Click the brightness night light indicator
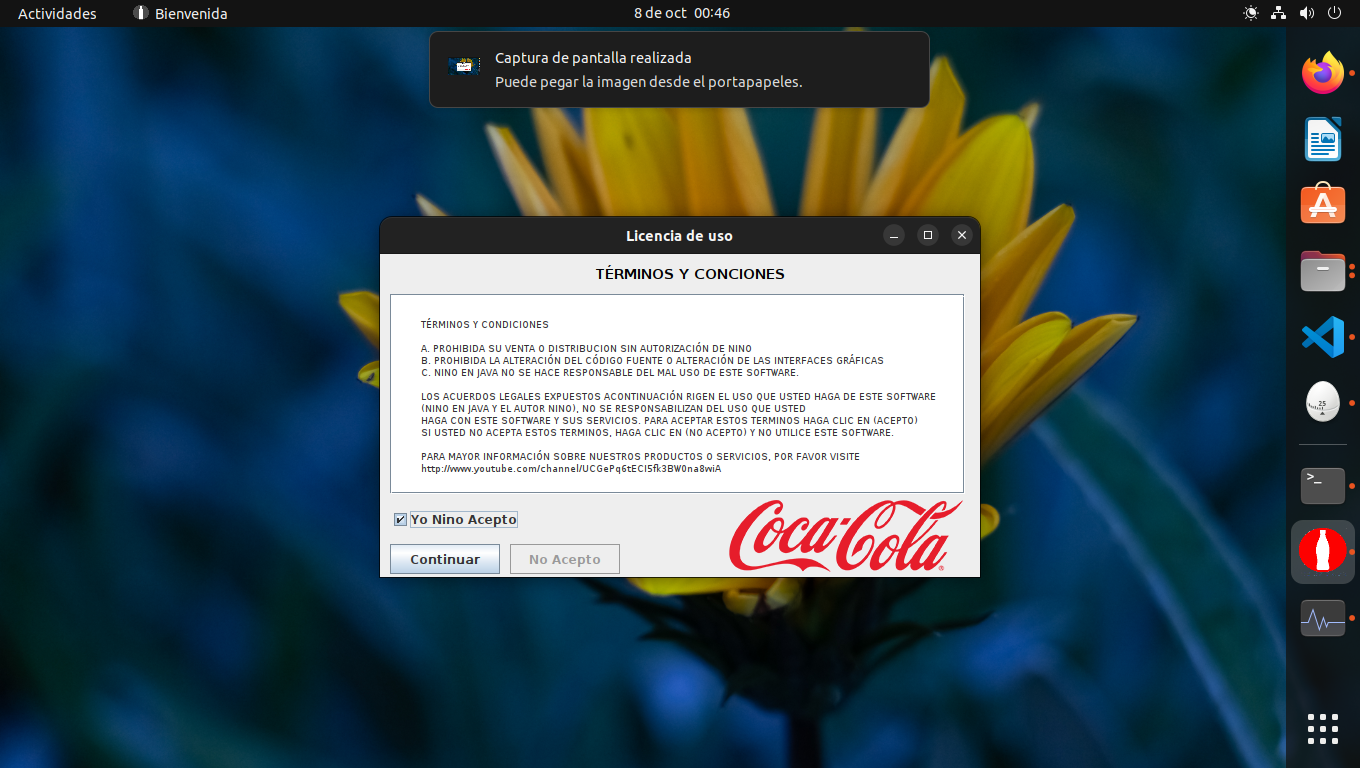This screenshot has height=768, width=1360. [1250, 13]
